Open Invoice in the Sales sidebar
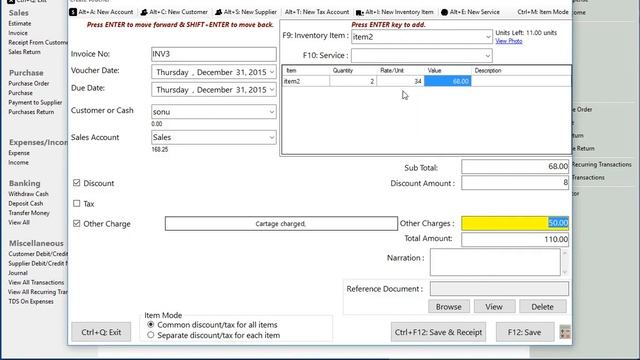The image size is (640, 360). (x=18, y=33)
